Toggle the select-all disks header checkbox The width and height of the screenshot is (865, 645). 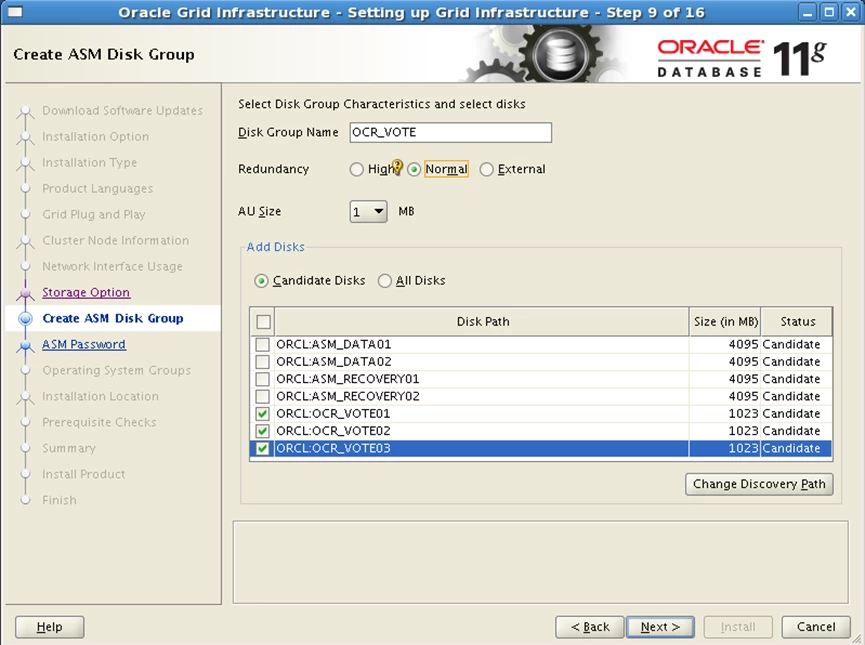[263, 322]
